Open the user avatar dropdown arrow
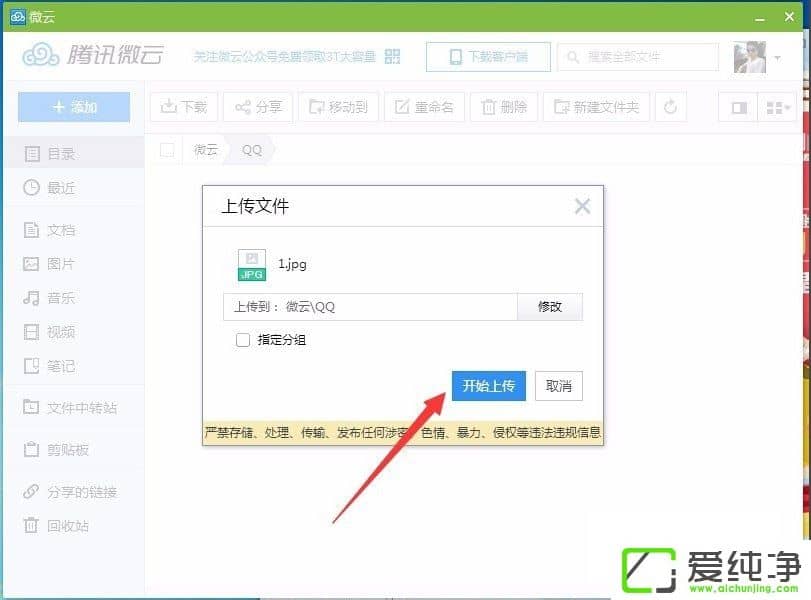 [777, 57]
